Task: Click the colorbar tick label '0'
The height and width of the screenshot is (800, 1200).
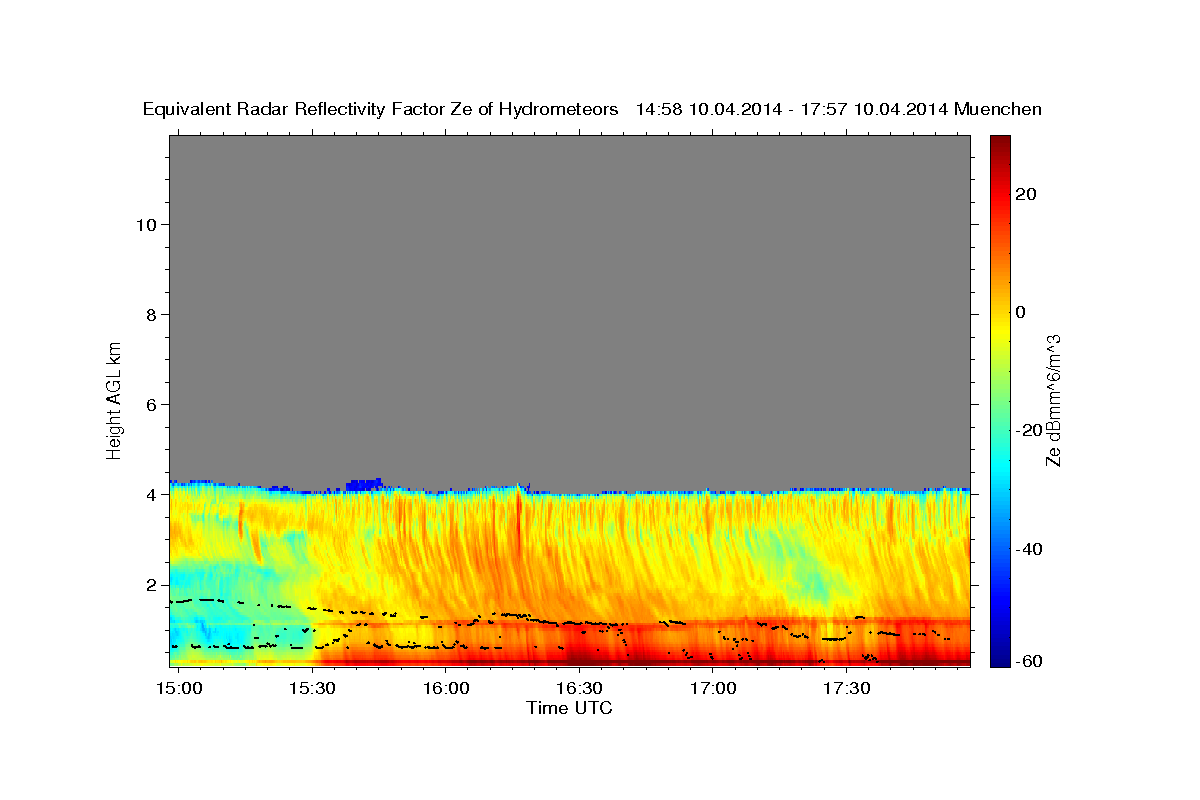Action: 1020,312
